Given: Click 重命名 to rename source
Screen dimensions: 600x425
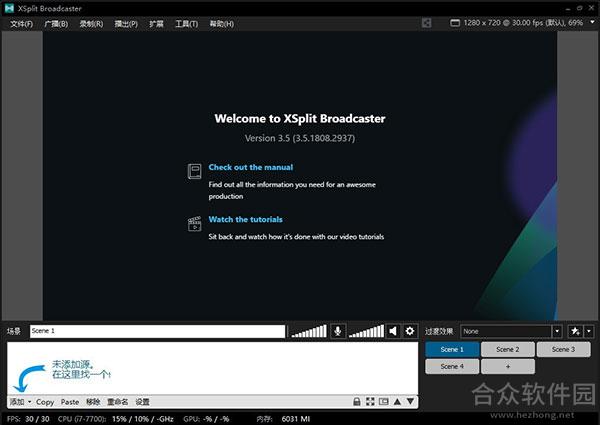Looking at the screenshot, I should 117,402.
